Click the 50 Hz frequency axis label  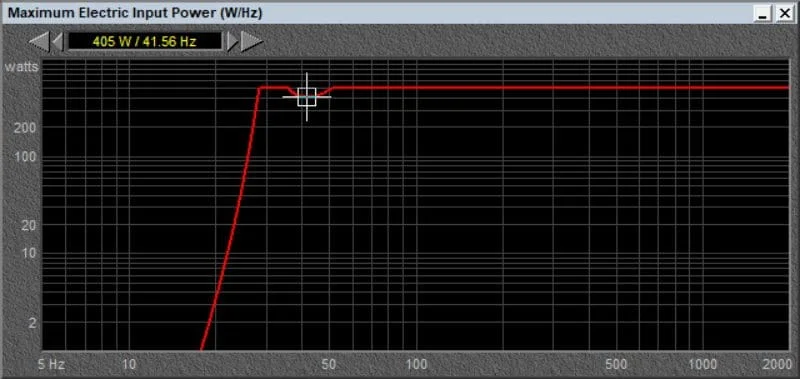[x=329, y=365]
